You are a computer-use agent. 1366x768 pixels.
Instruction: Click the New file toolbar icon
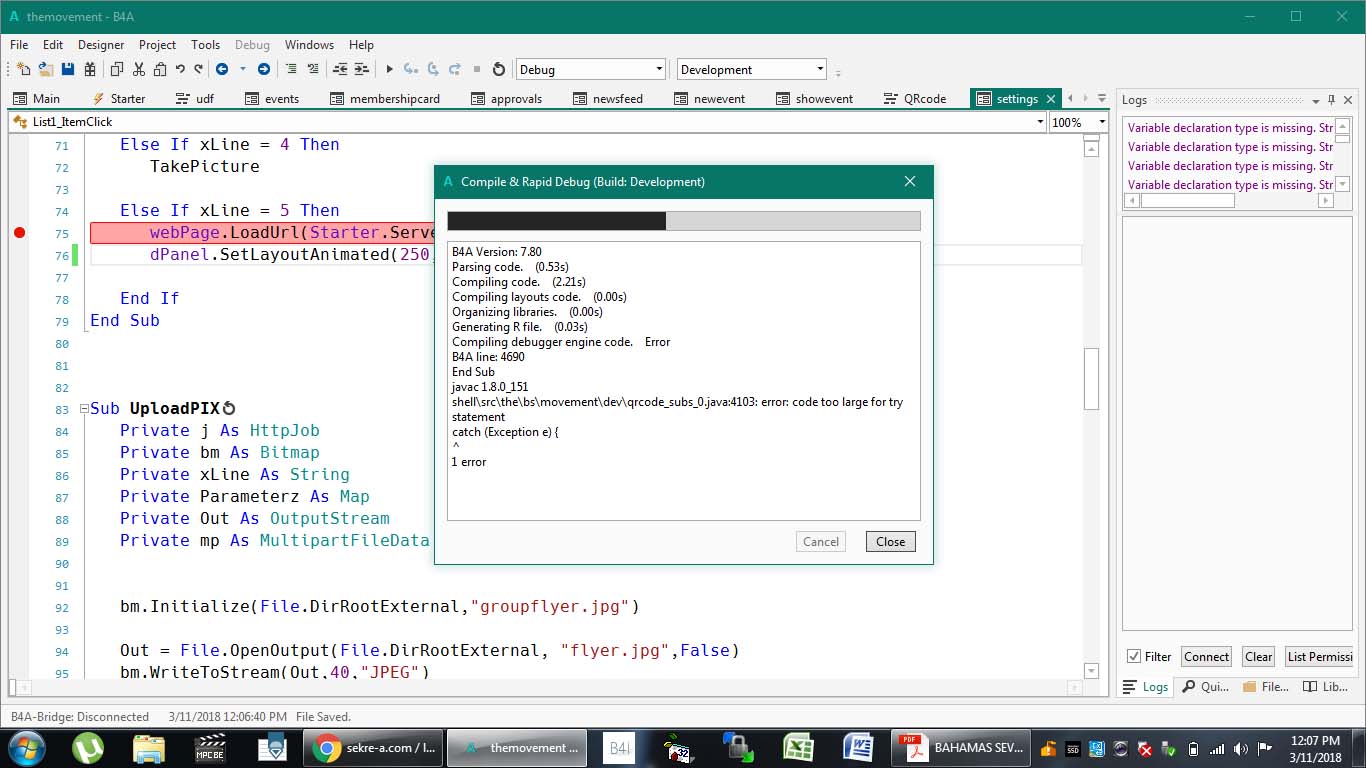(23, 70)
